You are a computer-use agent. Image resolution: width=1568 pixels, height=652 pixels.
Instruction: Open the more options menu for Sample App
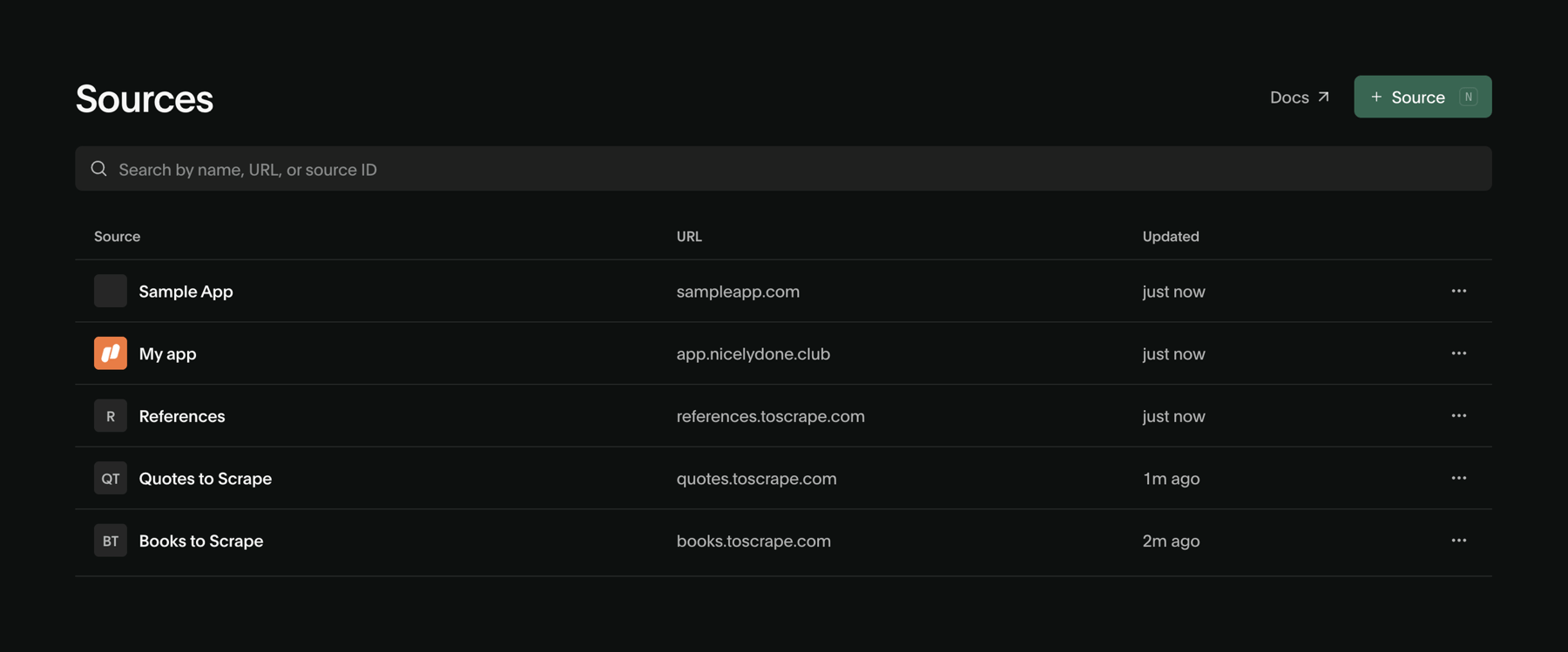click(1459, 291)
